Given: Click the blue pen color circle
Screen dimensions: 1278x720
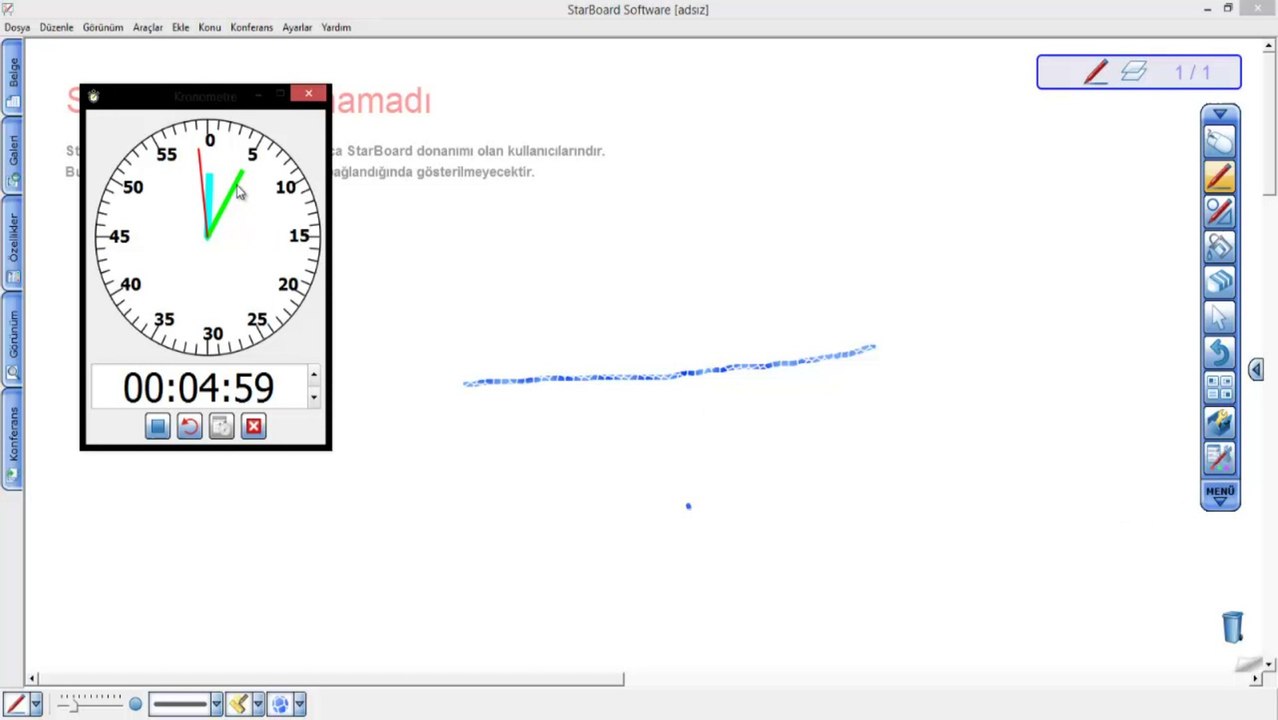Looking at the screenshot, I should tap(135, 705).
